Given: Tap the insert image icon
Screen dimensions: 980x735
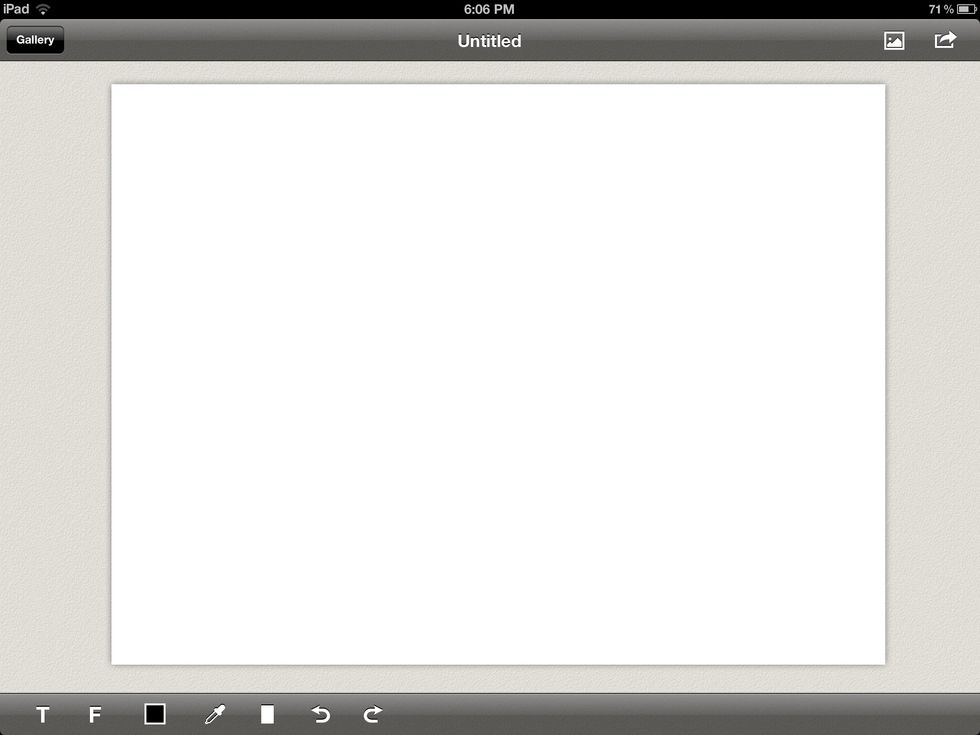Looking at the screenshot, I should 894,41.
